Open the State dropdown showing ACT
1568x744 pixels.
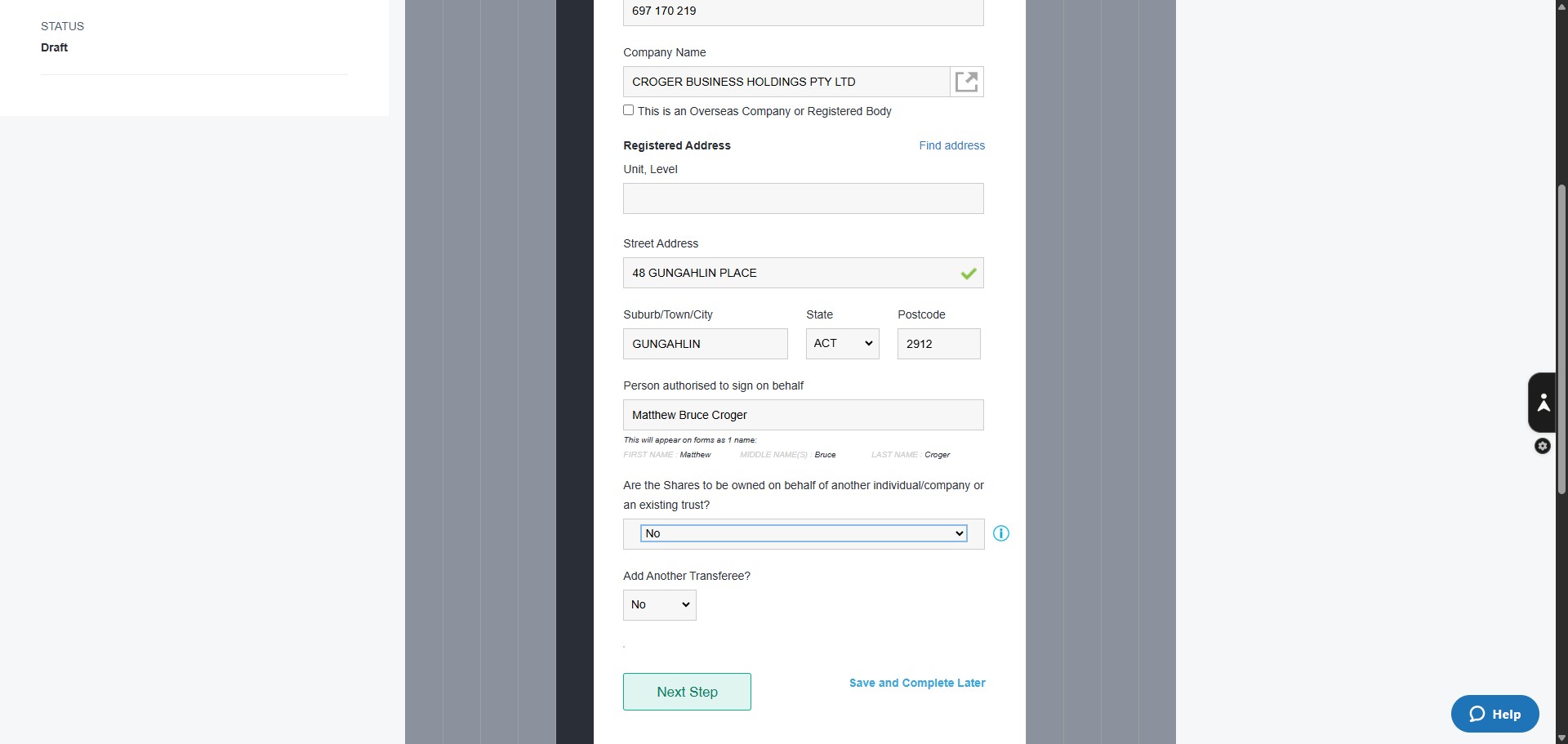843,344
